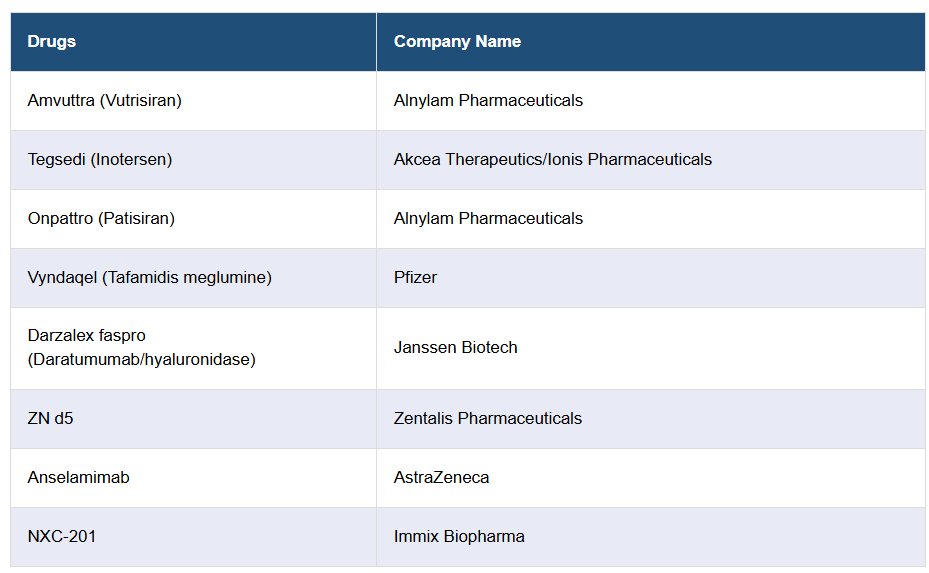Select the AstraZeneca company cell
Screen dimensions: 929x573
point(442,478)
